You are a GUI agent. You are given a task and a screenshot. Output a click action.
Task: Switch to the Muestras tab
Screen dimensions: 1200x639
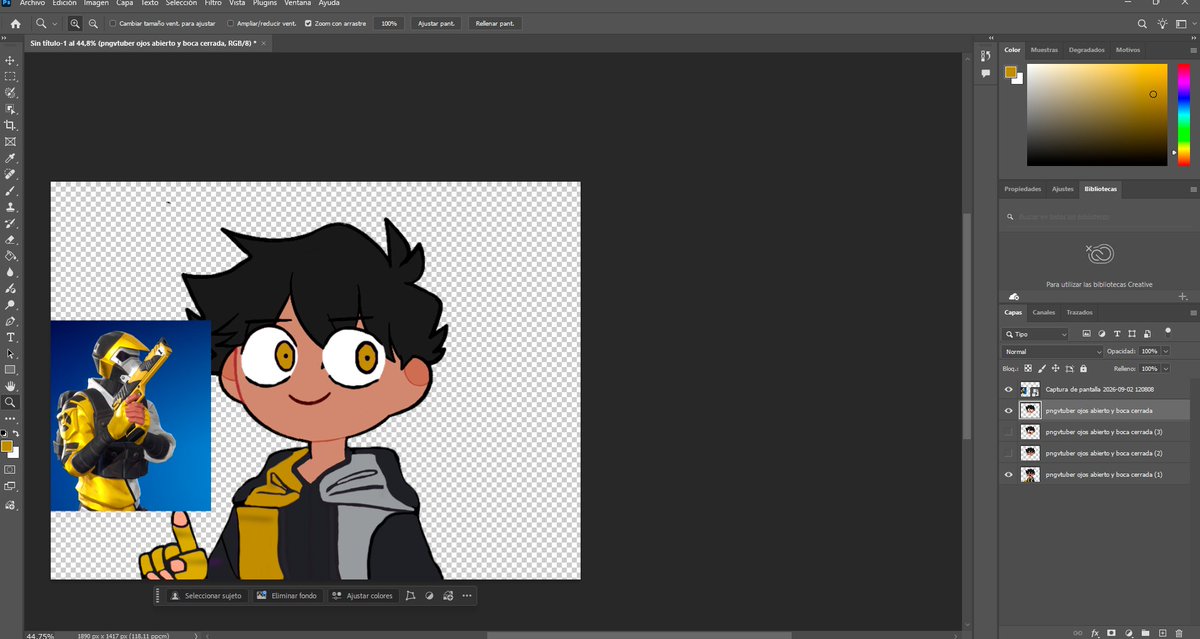pyautogui.click(x=1044, y=50)
